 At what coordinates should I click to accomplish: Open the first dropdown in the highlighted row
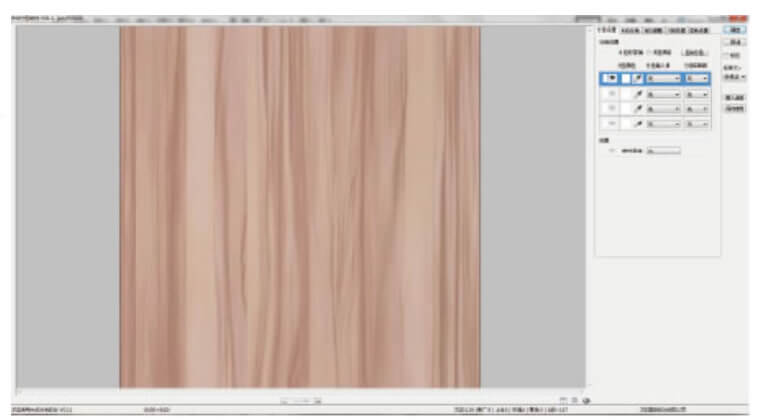(663, 78)
